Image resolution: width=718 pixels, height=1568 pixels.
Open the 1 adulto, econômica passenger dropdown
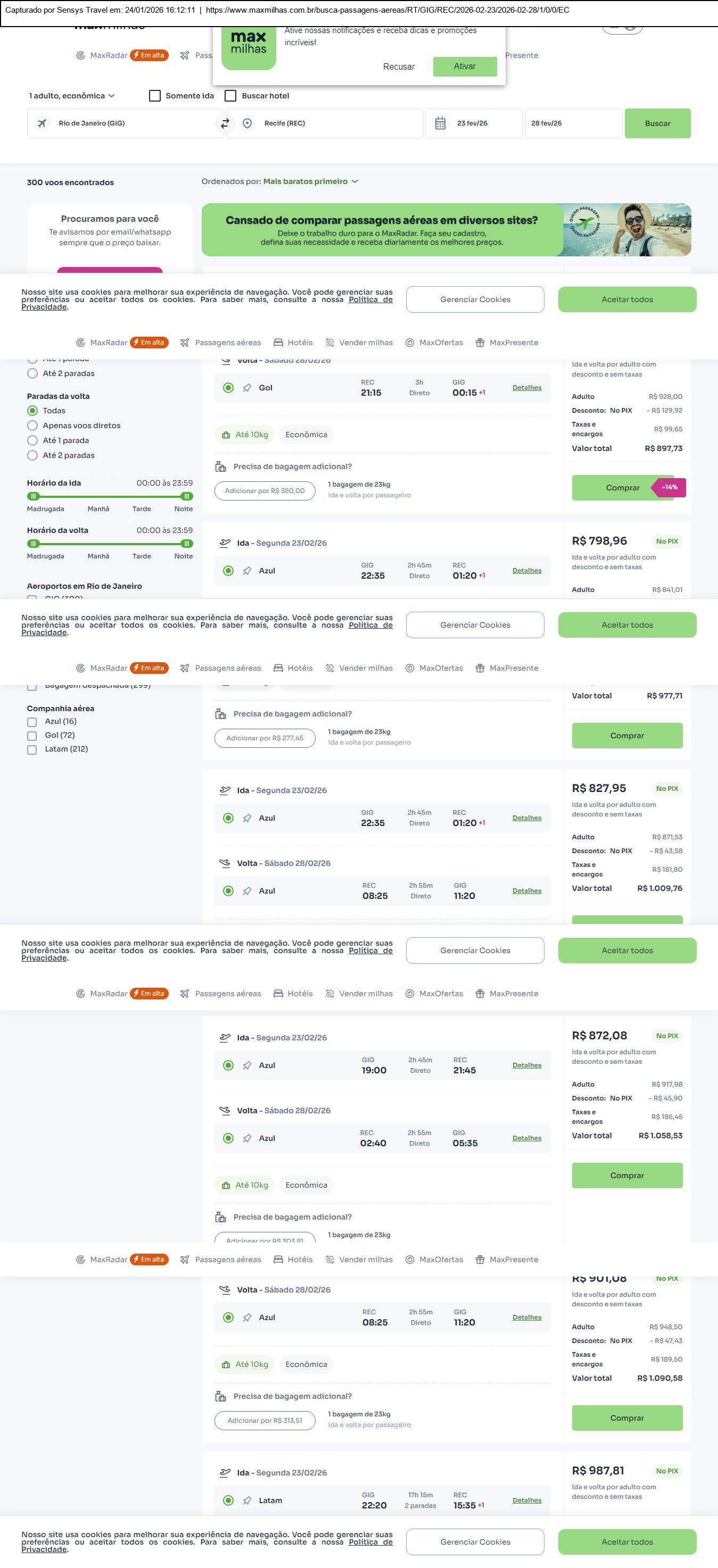coord(72,96)
